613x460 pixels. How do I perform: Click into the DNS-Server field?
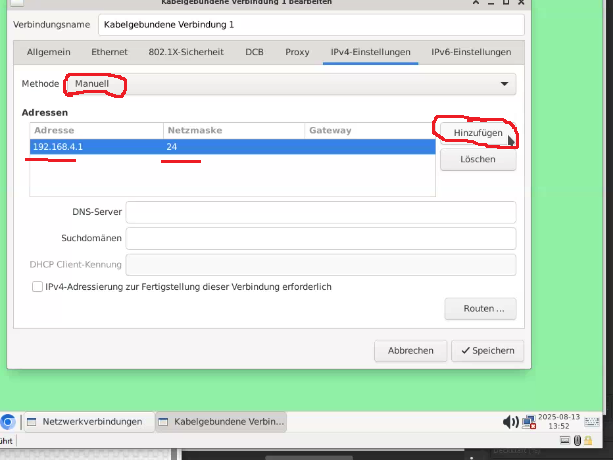coord(320,212)
